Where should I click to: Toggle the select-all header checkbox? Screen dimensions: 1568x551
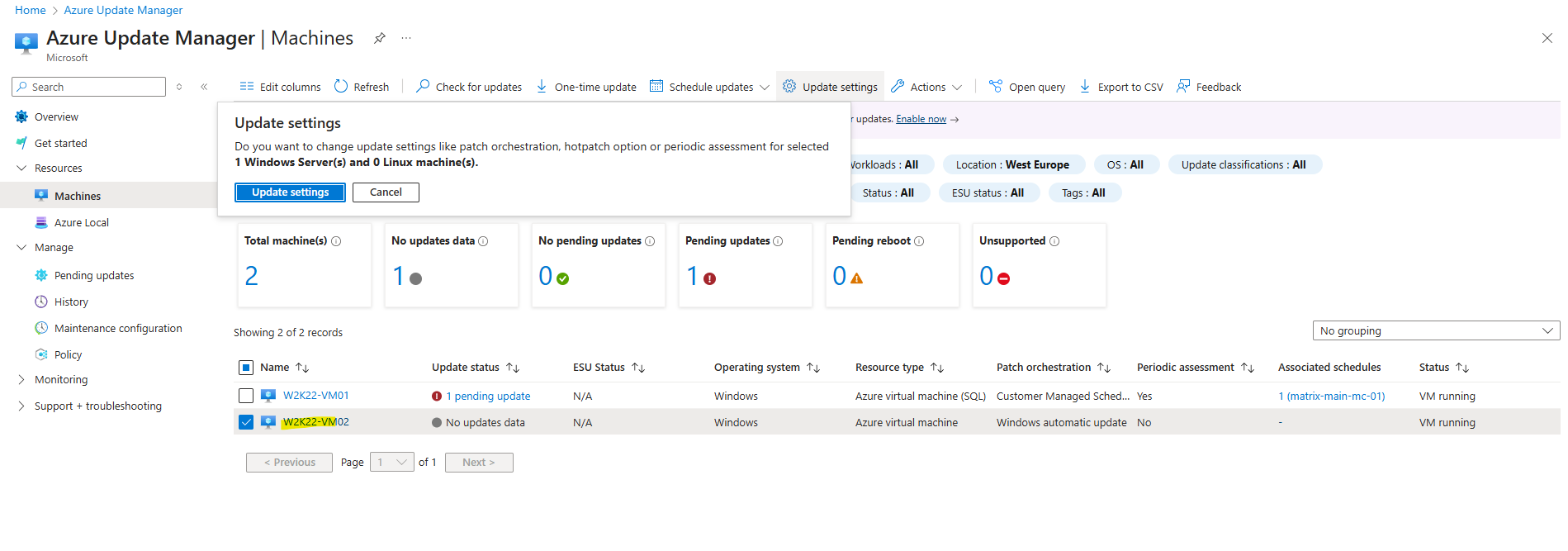pos(246,368)
